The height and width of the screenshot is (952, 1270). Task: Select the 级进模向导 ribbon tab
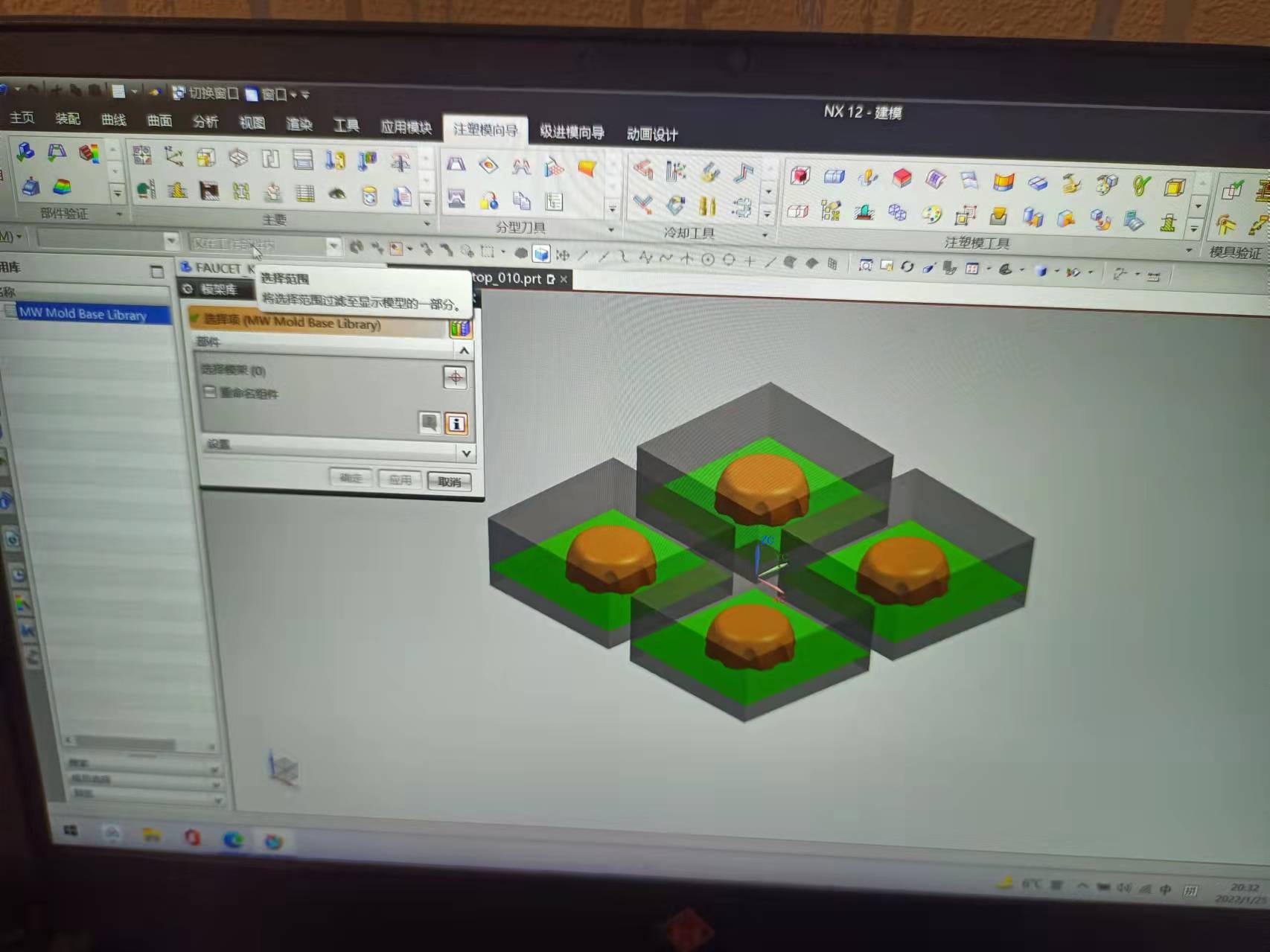(x=572, y=132)
